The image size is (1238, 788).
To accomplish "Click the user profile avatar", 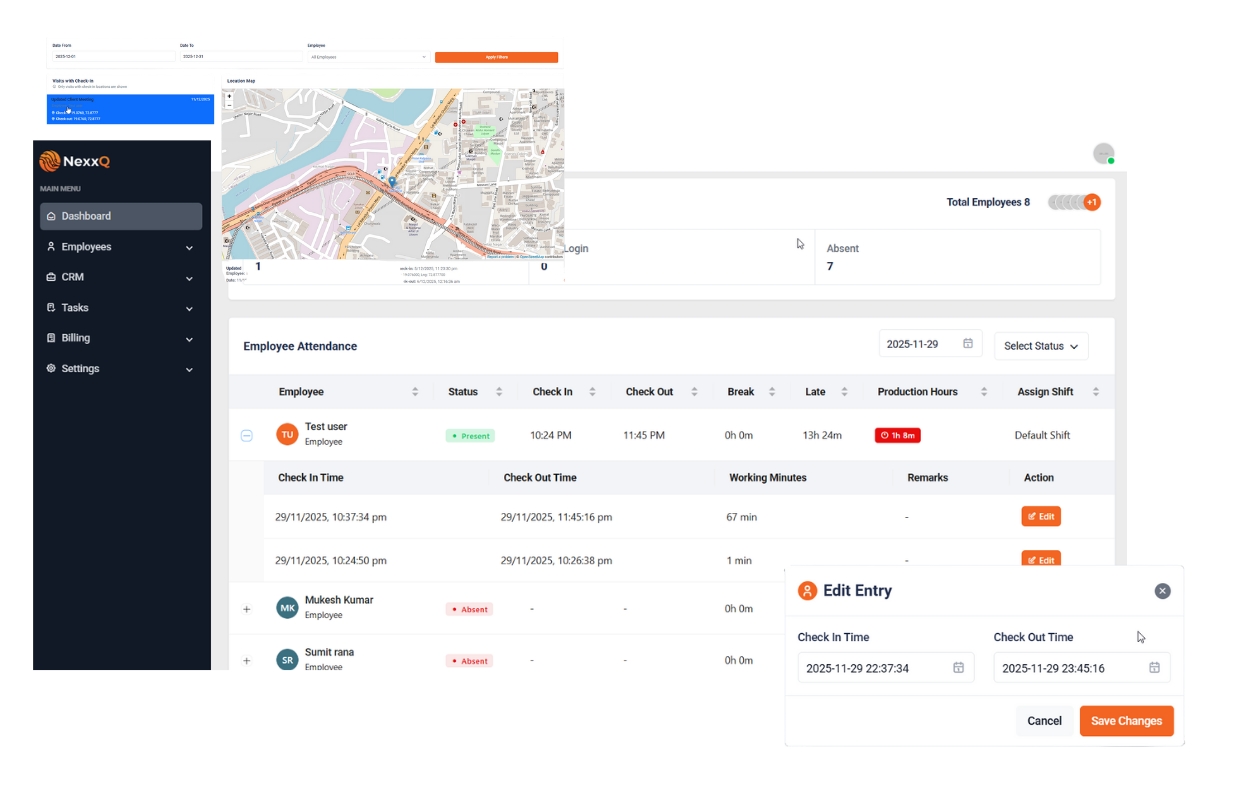I will tap(1103, 154).
